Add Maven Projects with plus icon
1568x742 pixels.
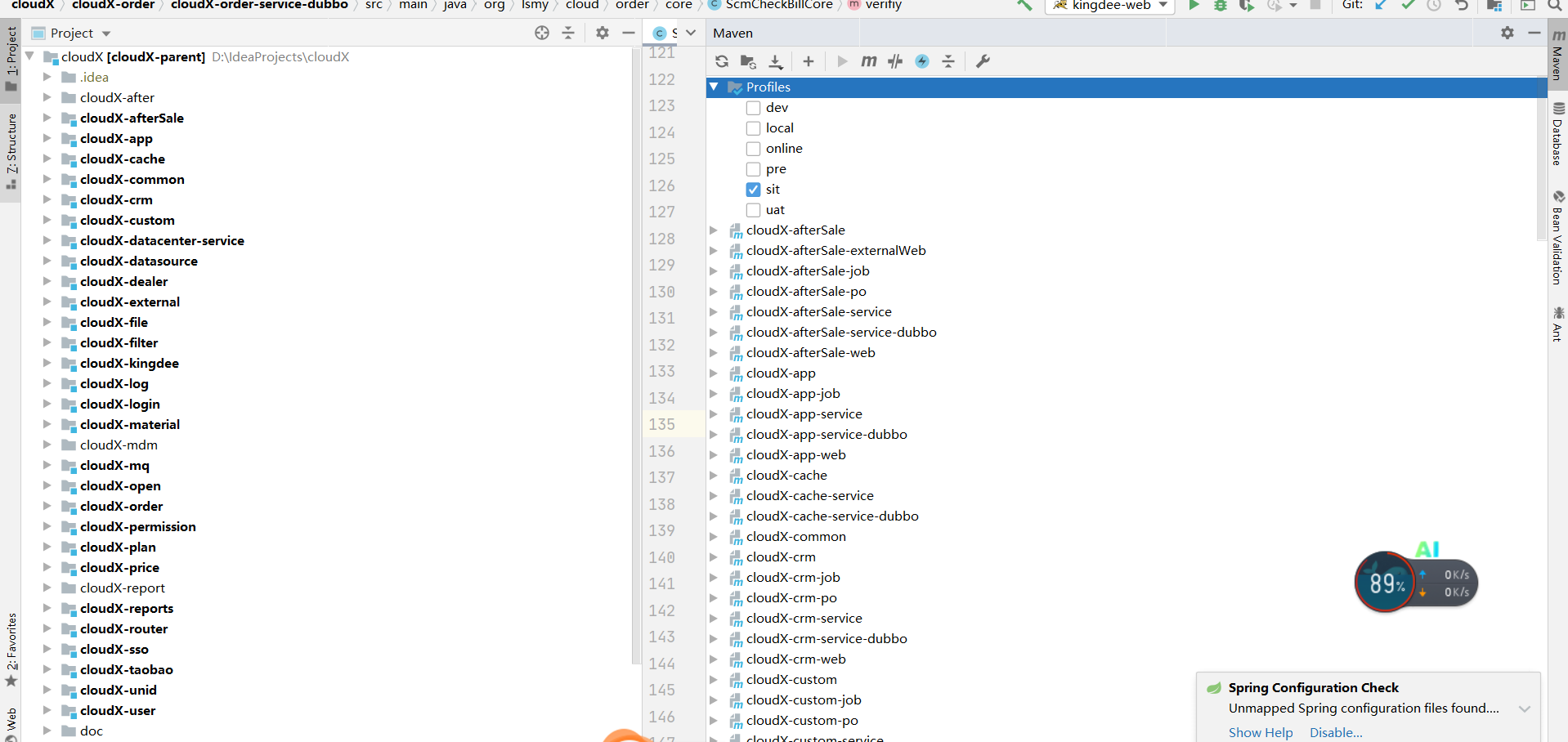coord(809,61)
